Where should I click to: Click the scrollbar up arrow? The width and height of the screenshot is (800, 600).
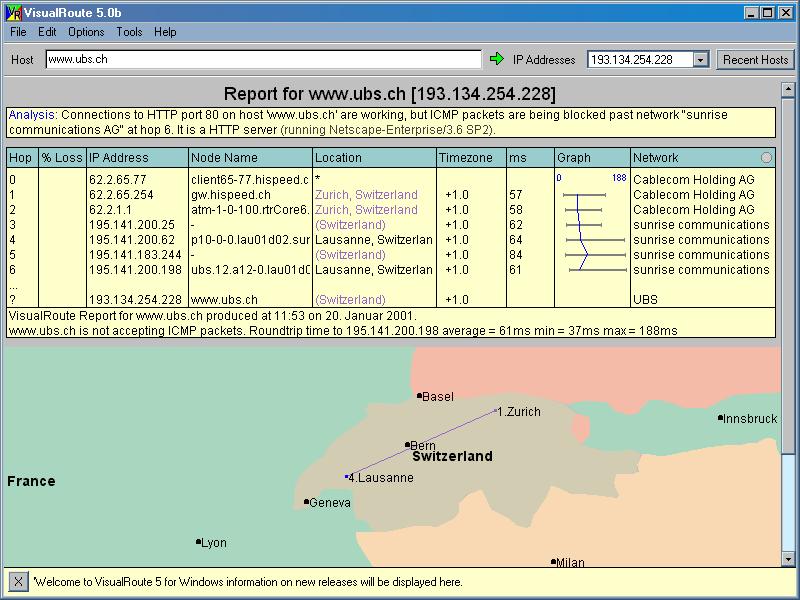[788, 90]
